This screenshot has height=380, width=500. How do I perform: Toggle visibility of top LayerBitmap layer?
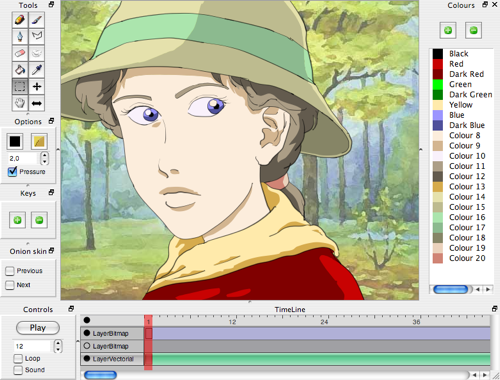(87, 333)
